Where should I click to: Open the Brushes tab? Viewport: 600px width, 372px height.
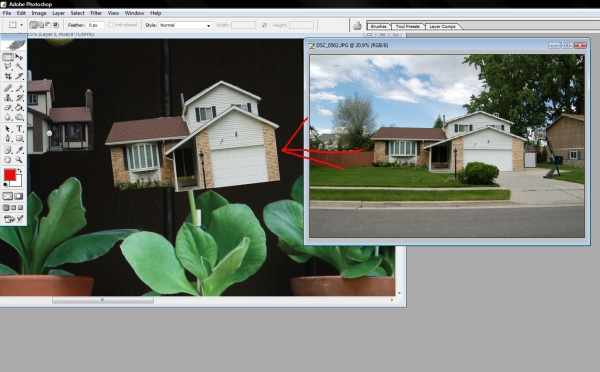378,26
